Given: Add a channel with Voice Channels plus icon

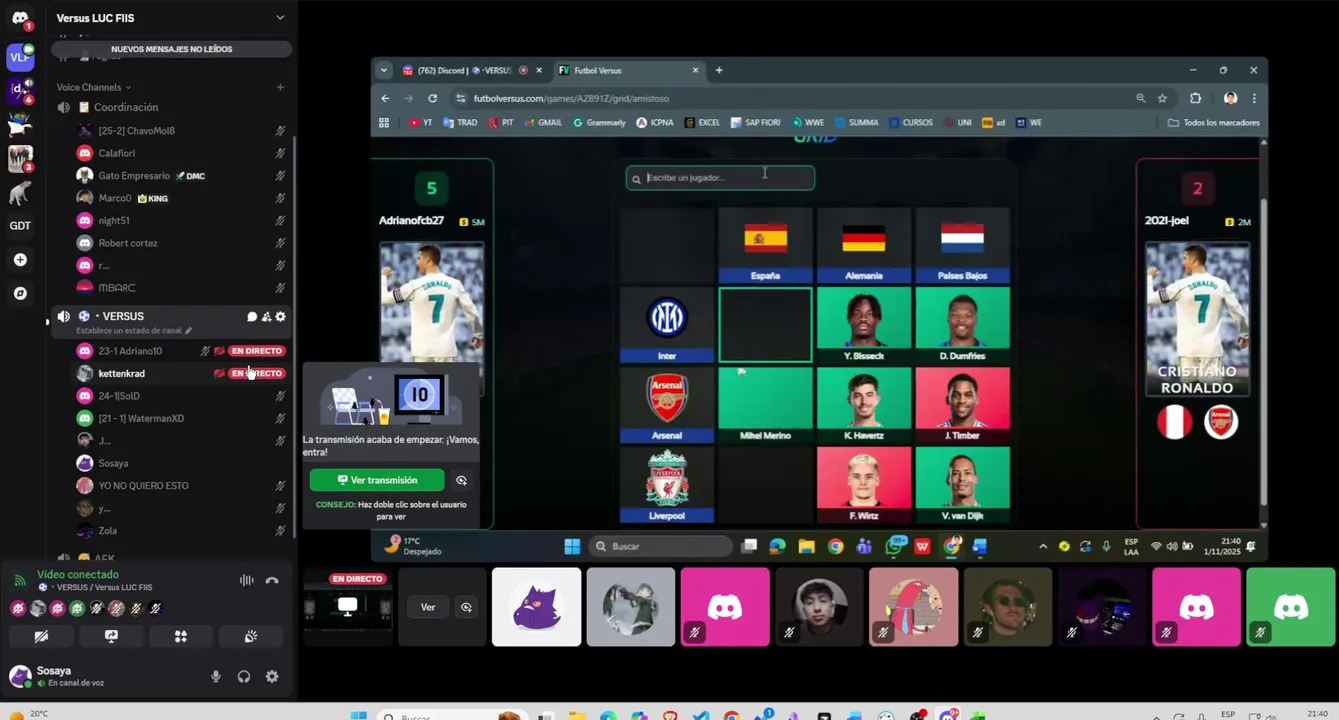Looking at the screenshot, I should click(280, 87).
